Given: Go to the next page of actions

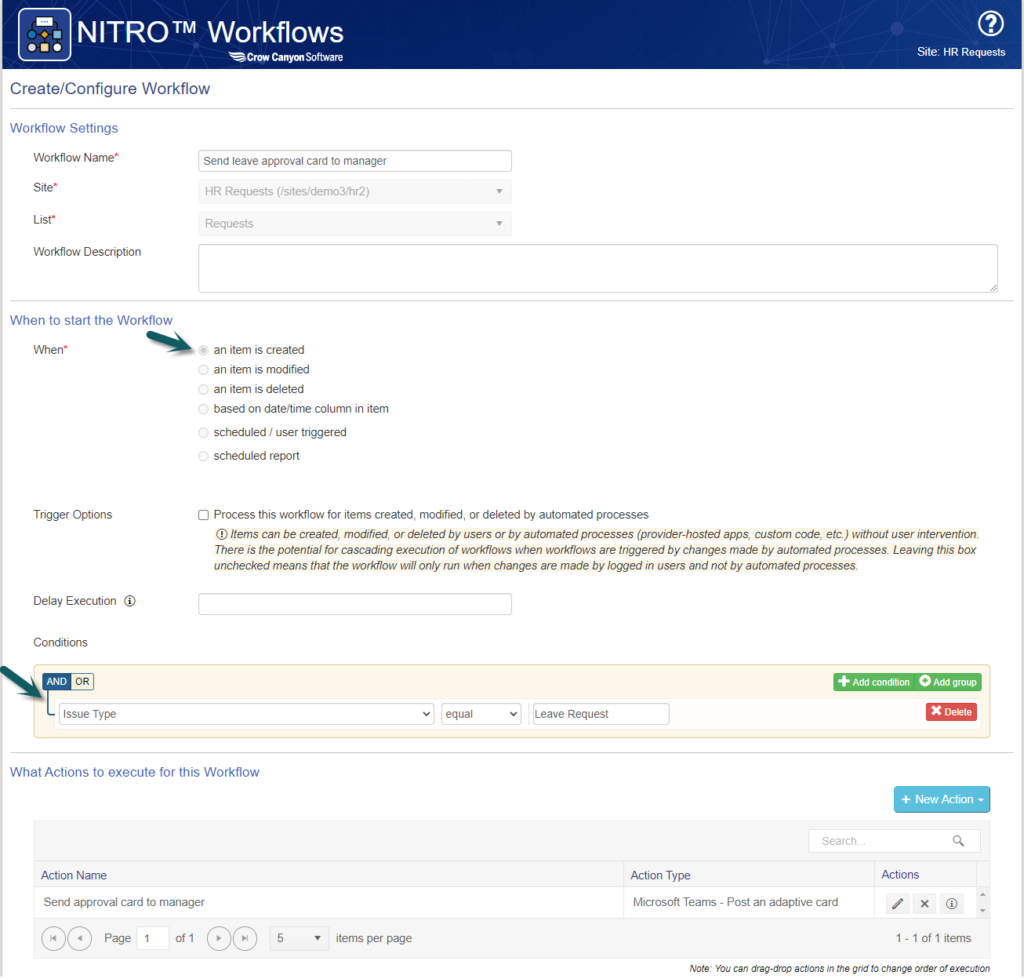Looking at the screenshot, I should [218, 939].
